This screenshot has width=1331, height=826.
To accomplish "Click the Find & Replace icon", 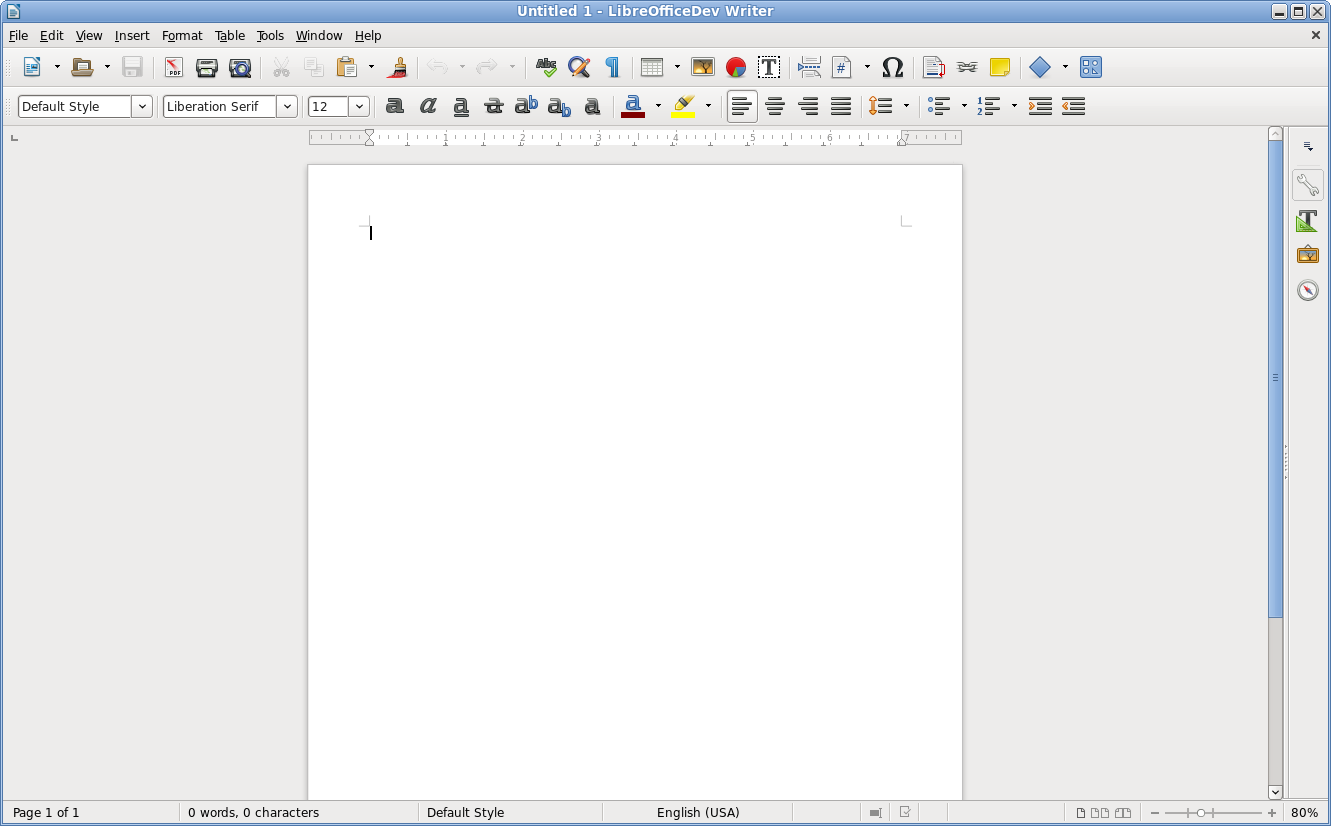I will click(x=579, y=68).
